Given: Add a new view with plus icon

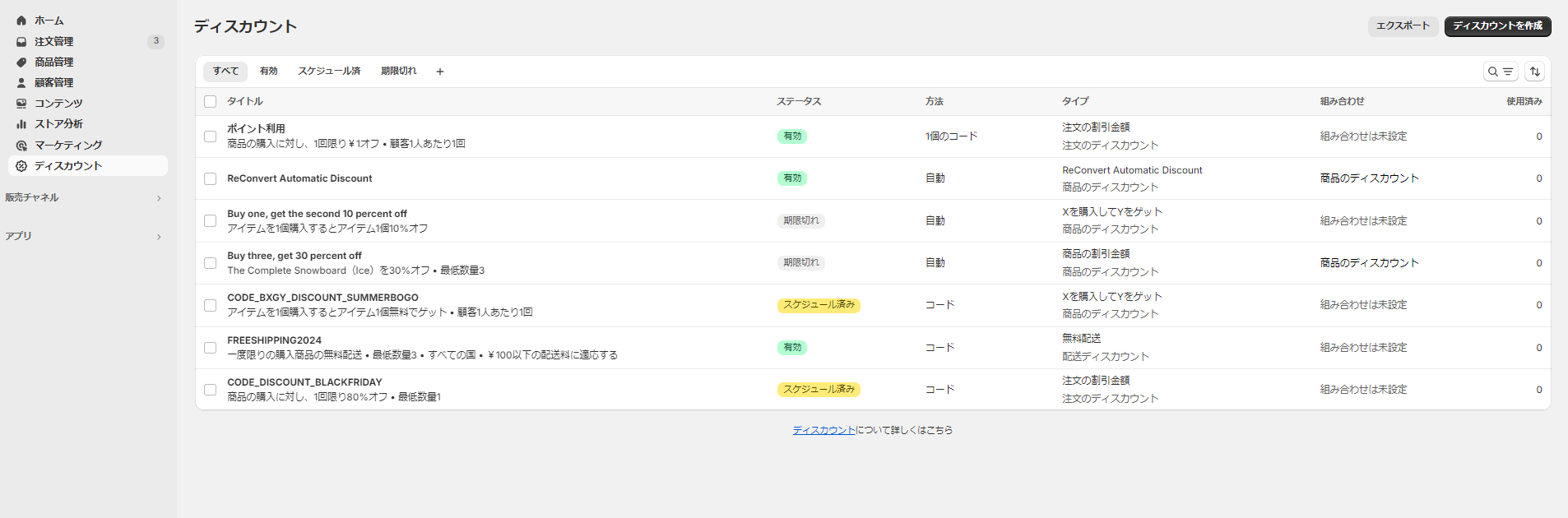Looking at the screenshot, I should pyautogui.click(x=440, y=72).
